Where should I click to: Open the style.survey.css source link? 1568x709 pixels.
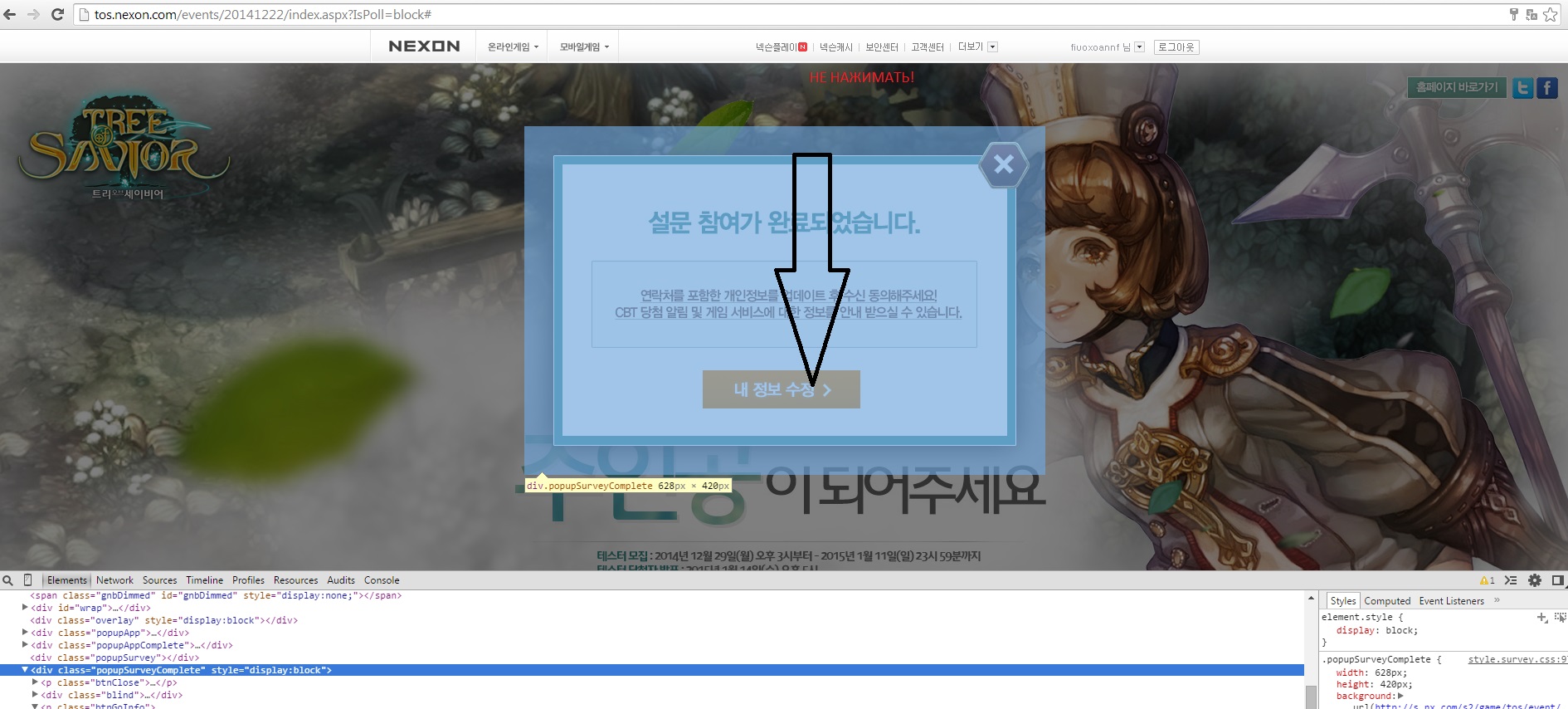[x=1517, y=659]
